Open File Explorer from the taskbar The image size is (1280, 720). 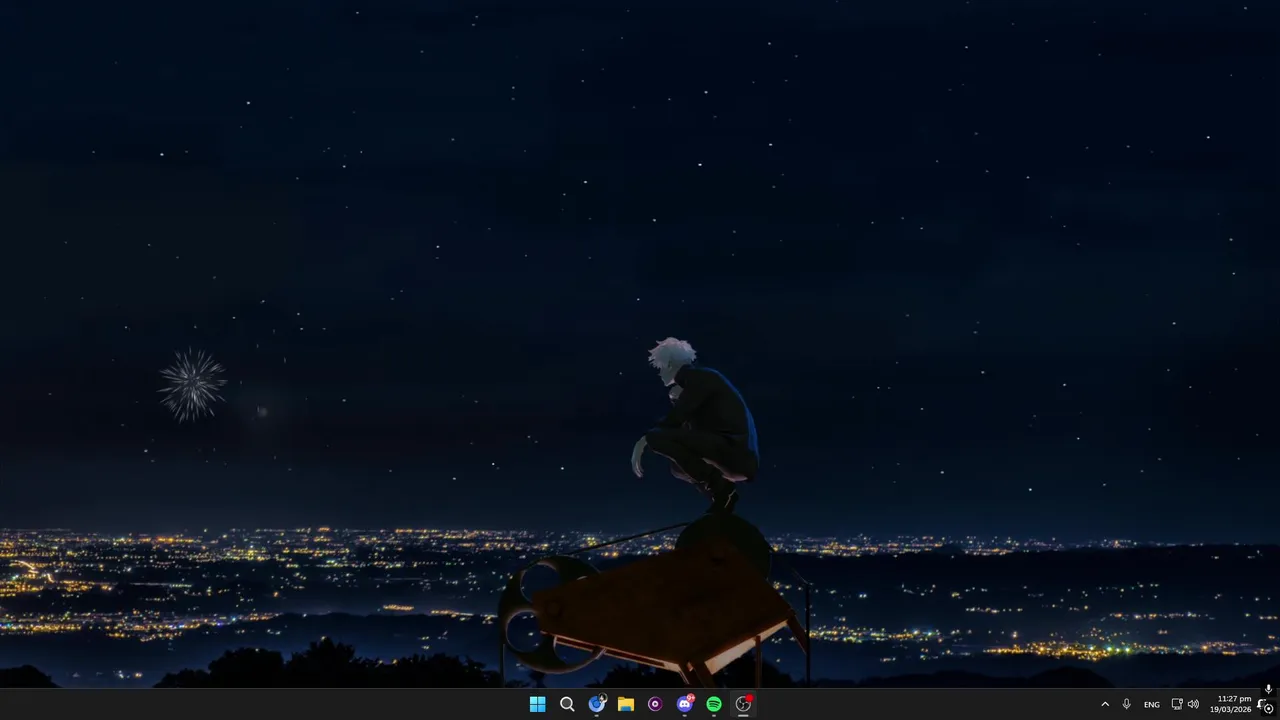(626, 704)
